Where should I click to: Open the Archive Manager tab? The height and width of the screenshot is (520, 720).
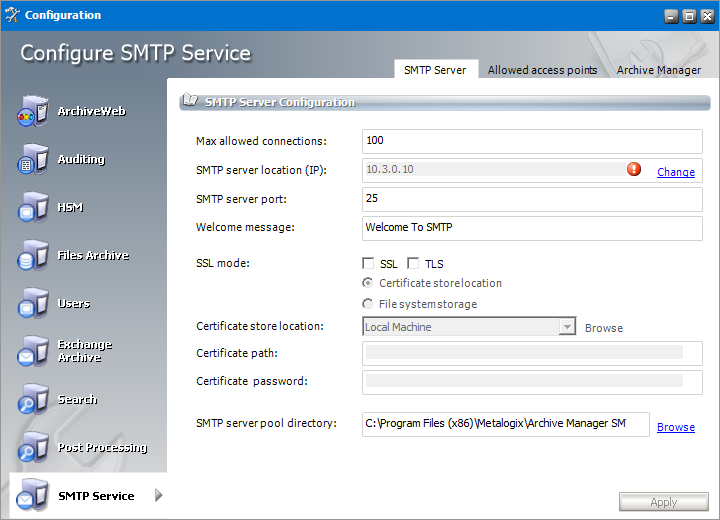(x=658, y=70)
